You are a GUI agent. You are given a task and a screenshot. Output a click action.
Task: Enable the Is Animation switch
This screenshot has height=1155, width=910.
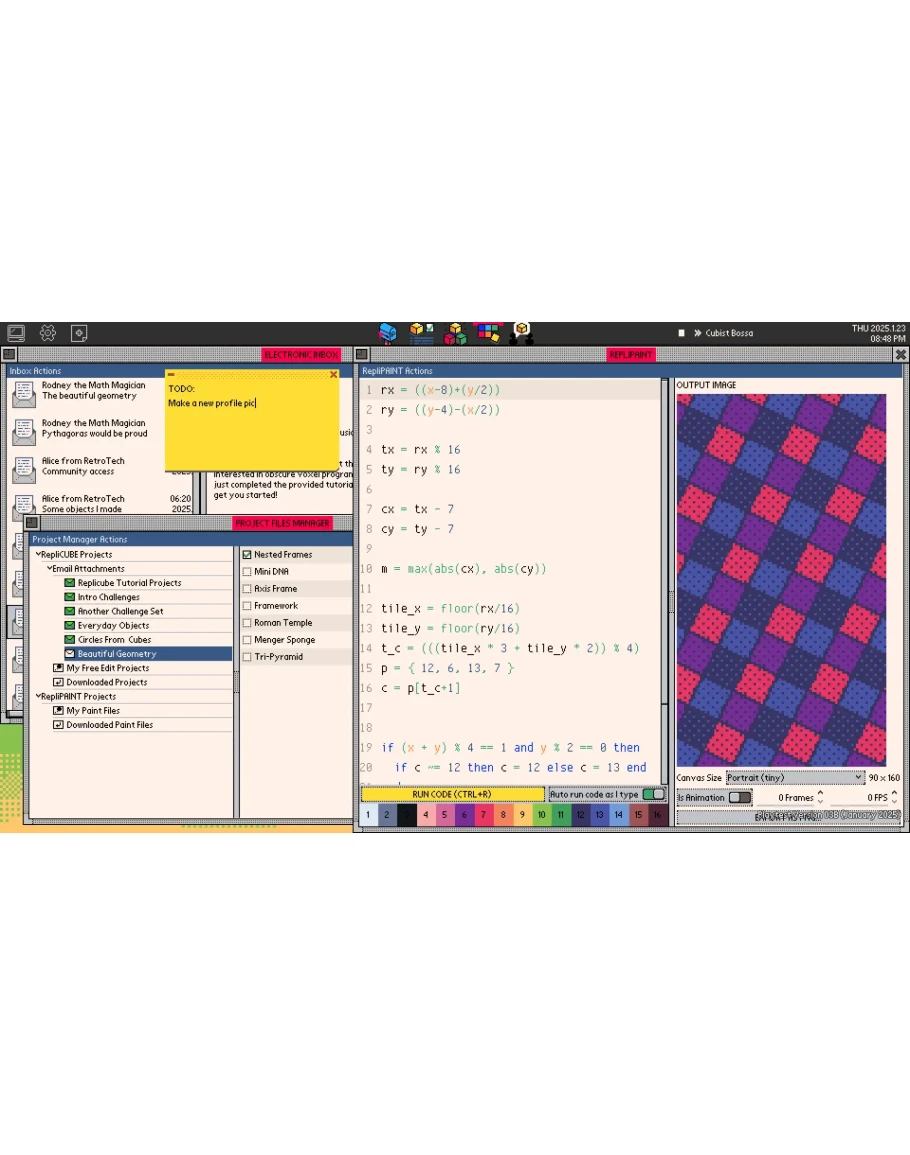coord(739,797)
